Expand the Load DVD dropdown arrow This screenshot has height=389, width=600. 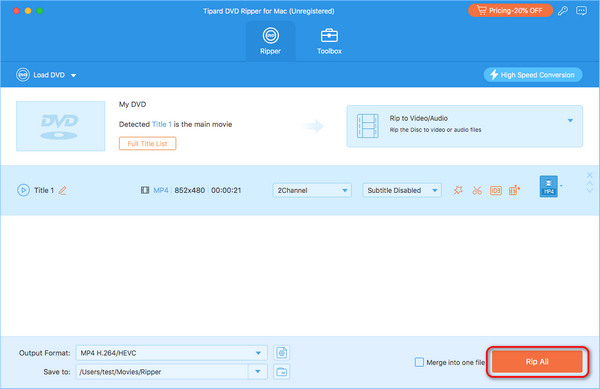click(73, 75)
